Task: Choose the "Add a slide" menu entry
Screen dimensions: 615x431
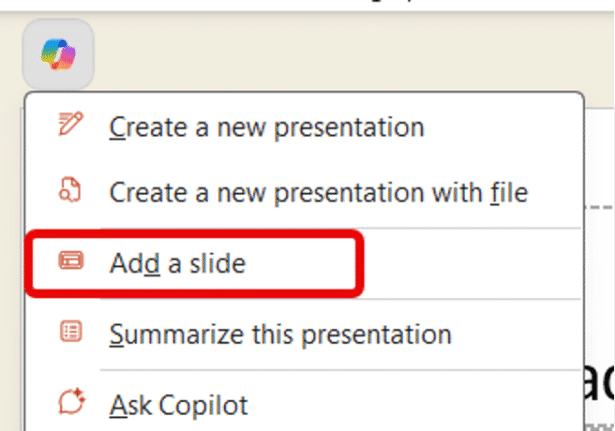Action: (x=177, y=264)
